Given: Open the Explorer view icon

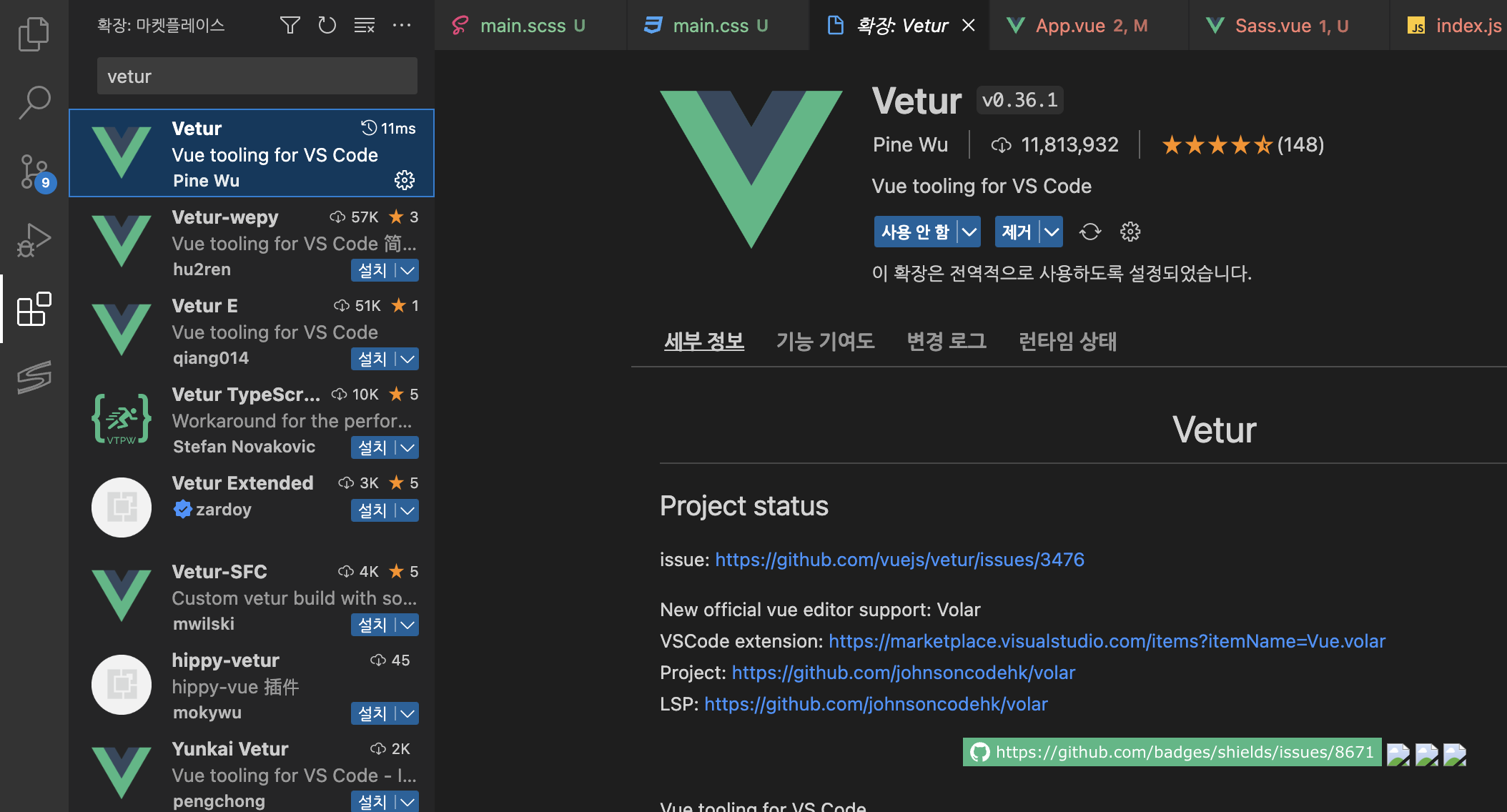Looking at the screenshot, I should [34, 34].
